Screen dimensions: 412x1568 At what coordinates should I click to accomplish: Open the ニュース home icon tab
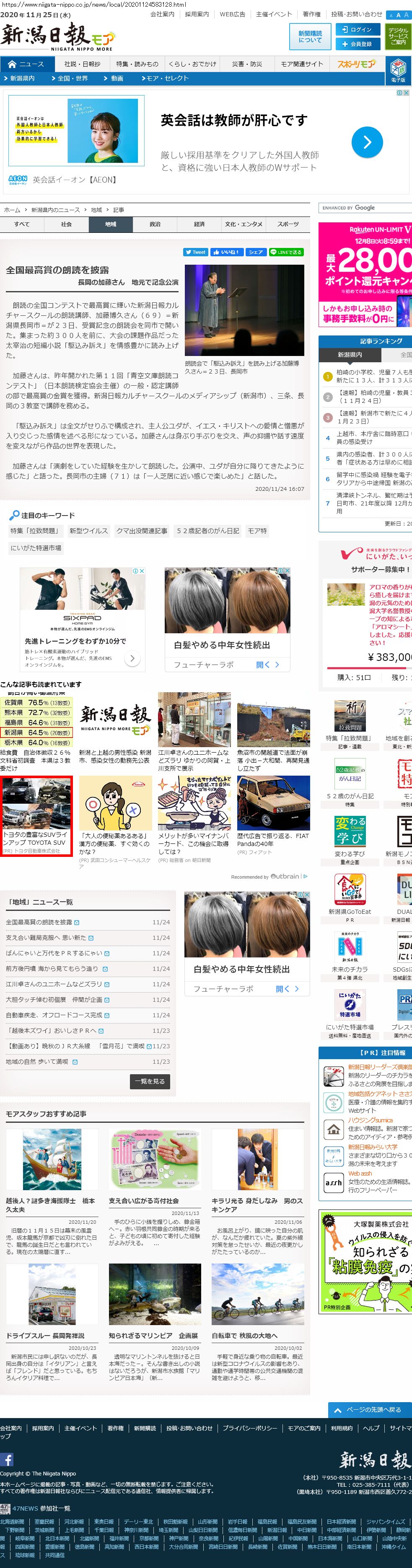click(26, 64)
